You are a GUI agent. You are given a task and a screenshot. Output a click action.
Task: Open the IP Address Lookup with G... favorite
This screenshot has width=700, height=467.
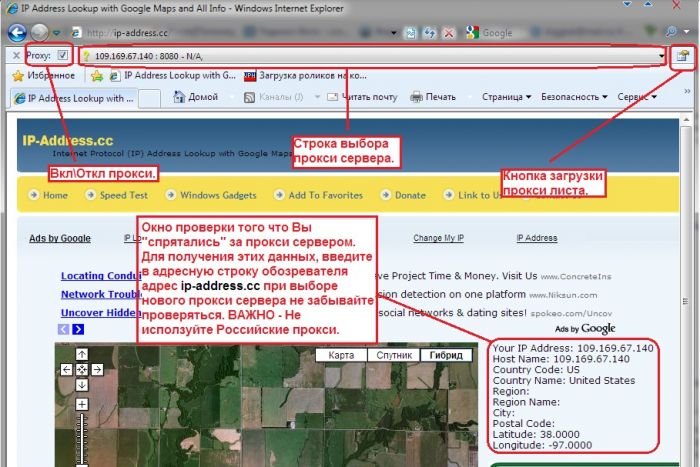173,75
